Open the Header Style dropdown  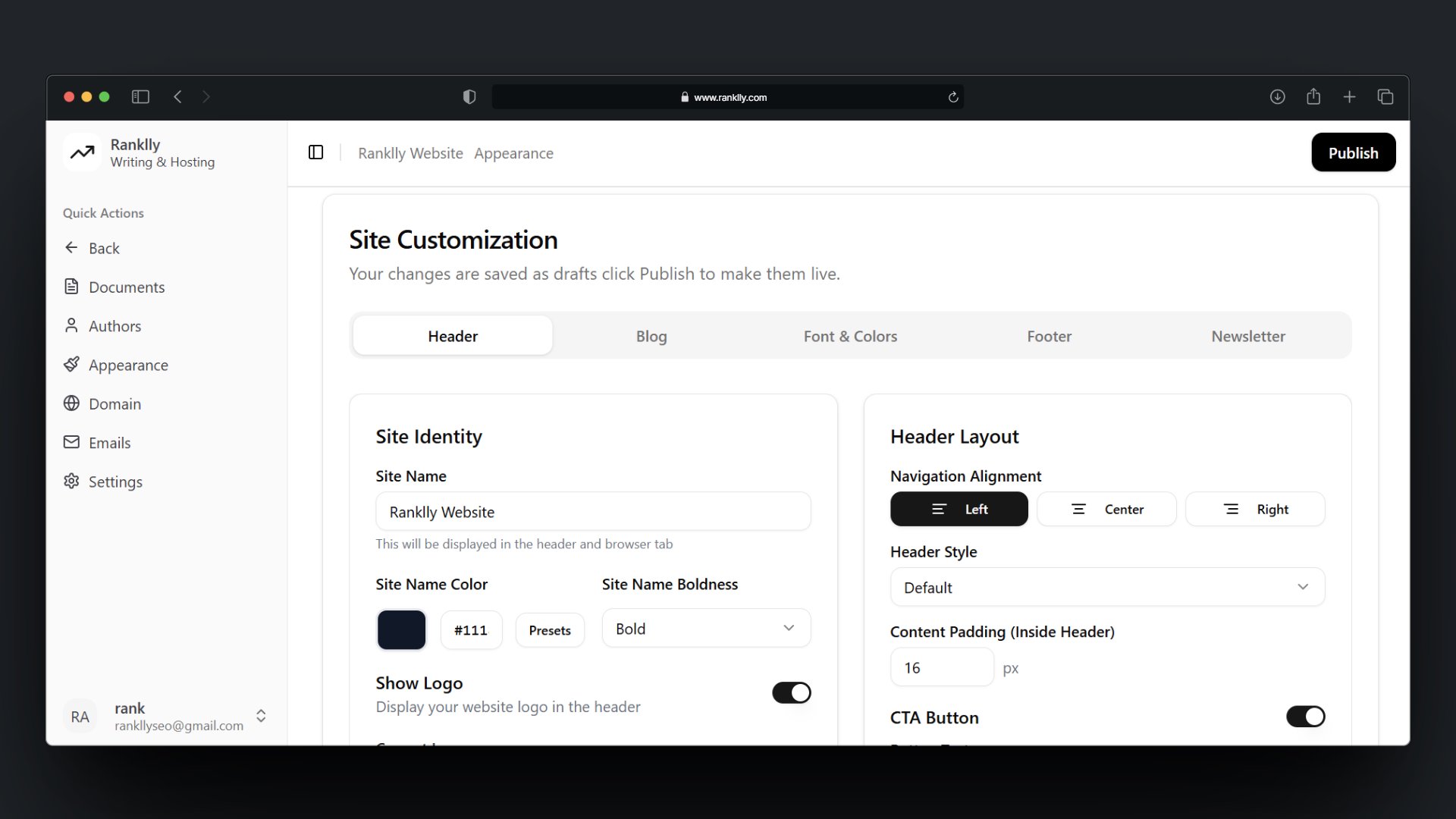(1107, 587)
